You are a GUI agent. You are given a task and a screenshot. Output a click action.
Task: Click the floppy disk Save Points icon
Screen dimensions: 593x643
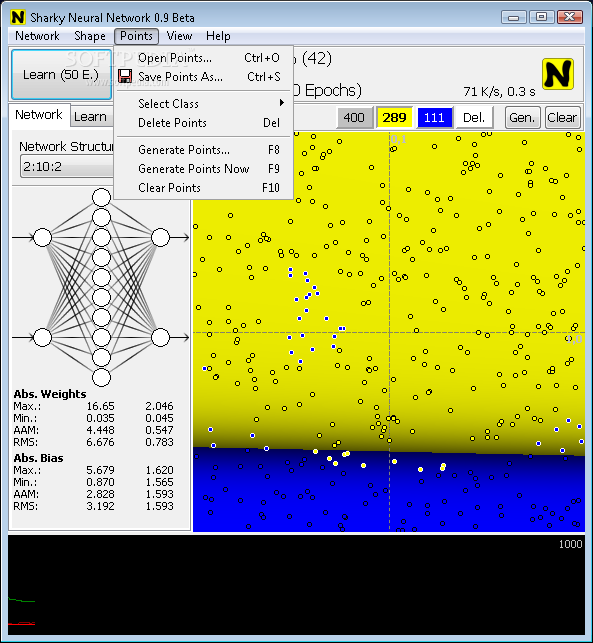pos(125,76)
